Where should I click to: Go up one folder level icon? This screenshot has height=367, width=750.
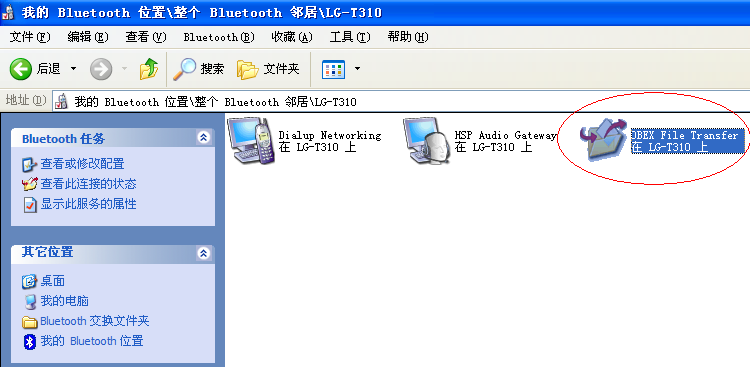tap(149, 69)
